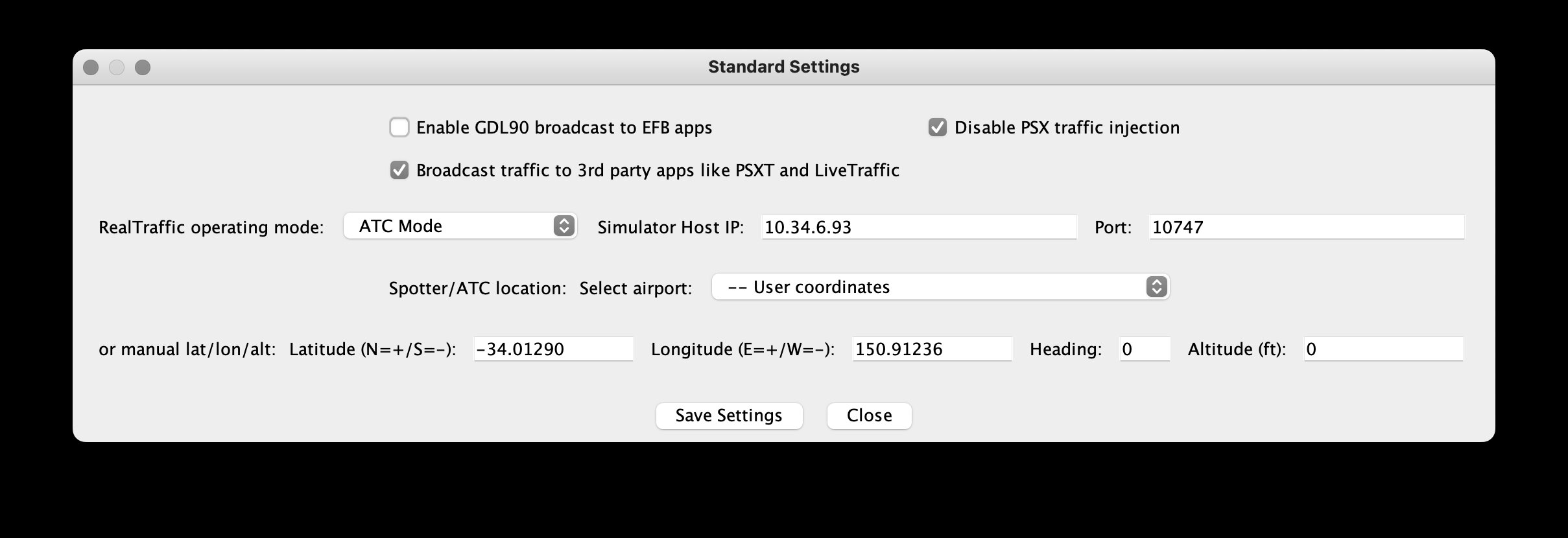
Task: Enable GDL90 broadcast to EFB apps checkbox
Action: point(399,127)
